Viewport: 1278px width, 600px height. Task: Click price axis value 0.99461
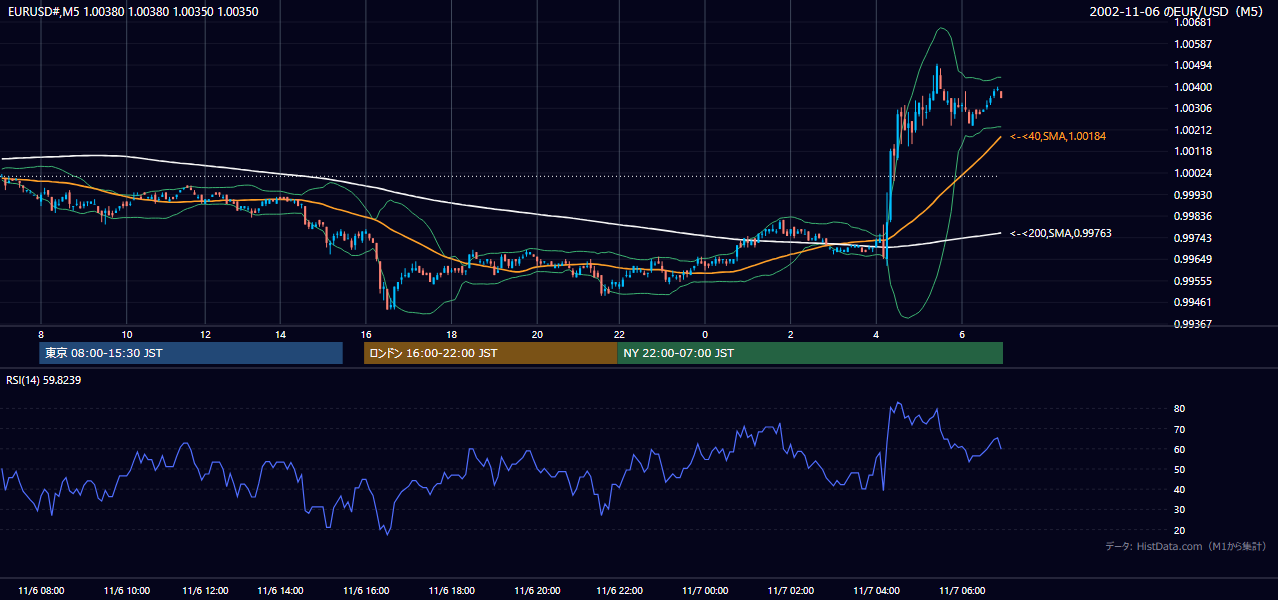[x=1192, y=302]
